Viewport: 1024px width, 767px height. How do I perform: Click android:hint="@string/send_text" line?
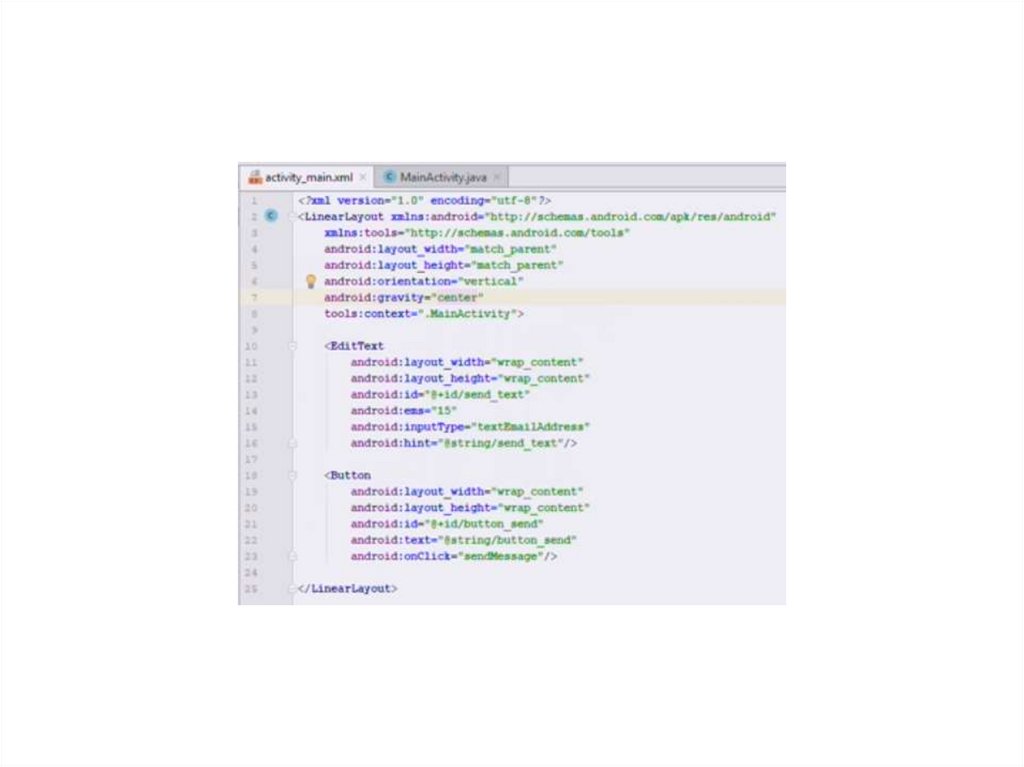click(464, 444)
